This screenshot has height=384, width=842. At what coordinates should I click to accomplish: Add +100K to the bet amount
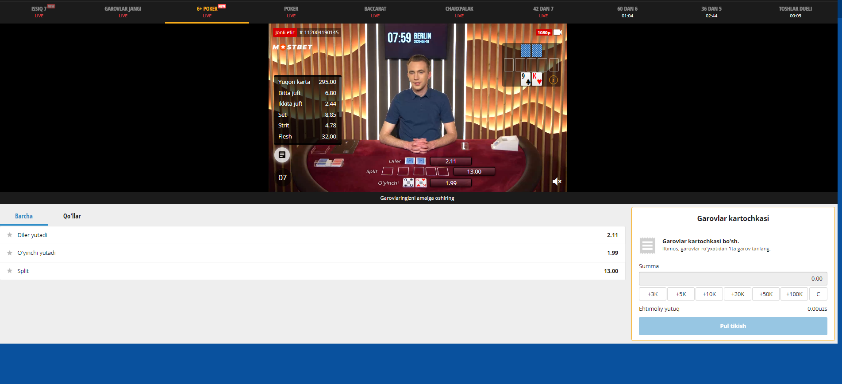tap(794, 294)
